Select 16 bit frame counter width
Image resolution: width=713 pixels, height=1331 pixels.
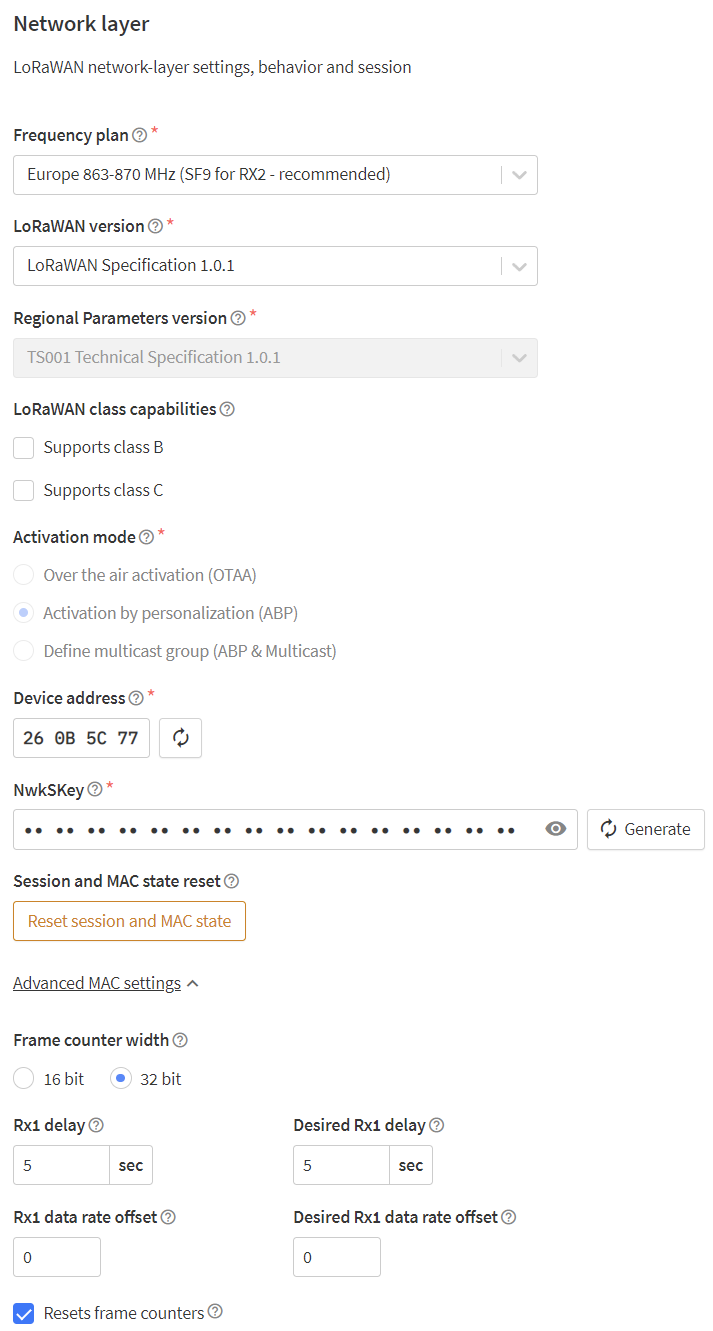point(24,1079)
